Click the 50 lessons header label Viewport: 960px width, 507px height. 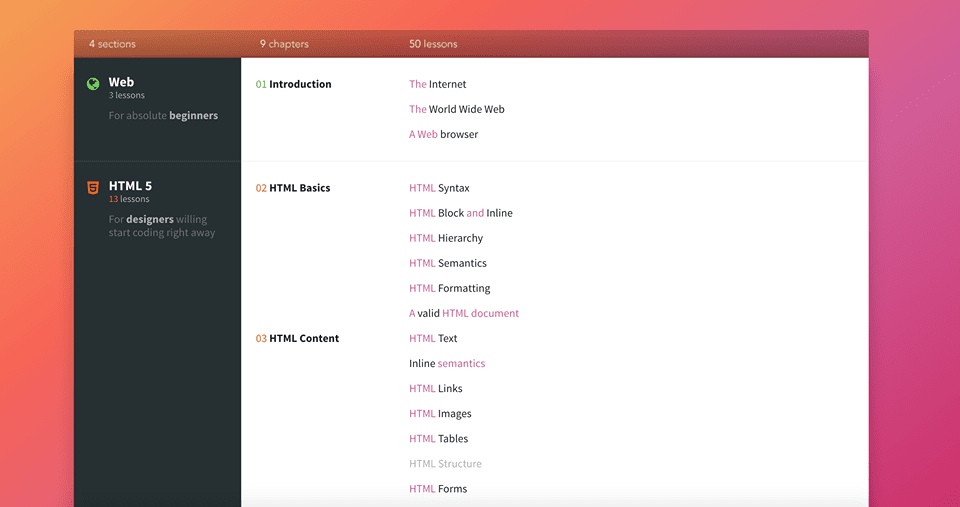[x=433, y=44]
